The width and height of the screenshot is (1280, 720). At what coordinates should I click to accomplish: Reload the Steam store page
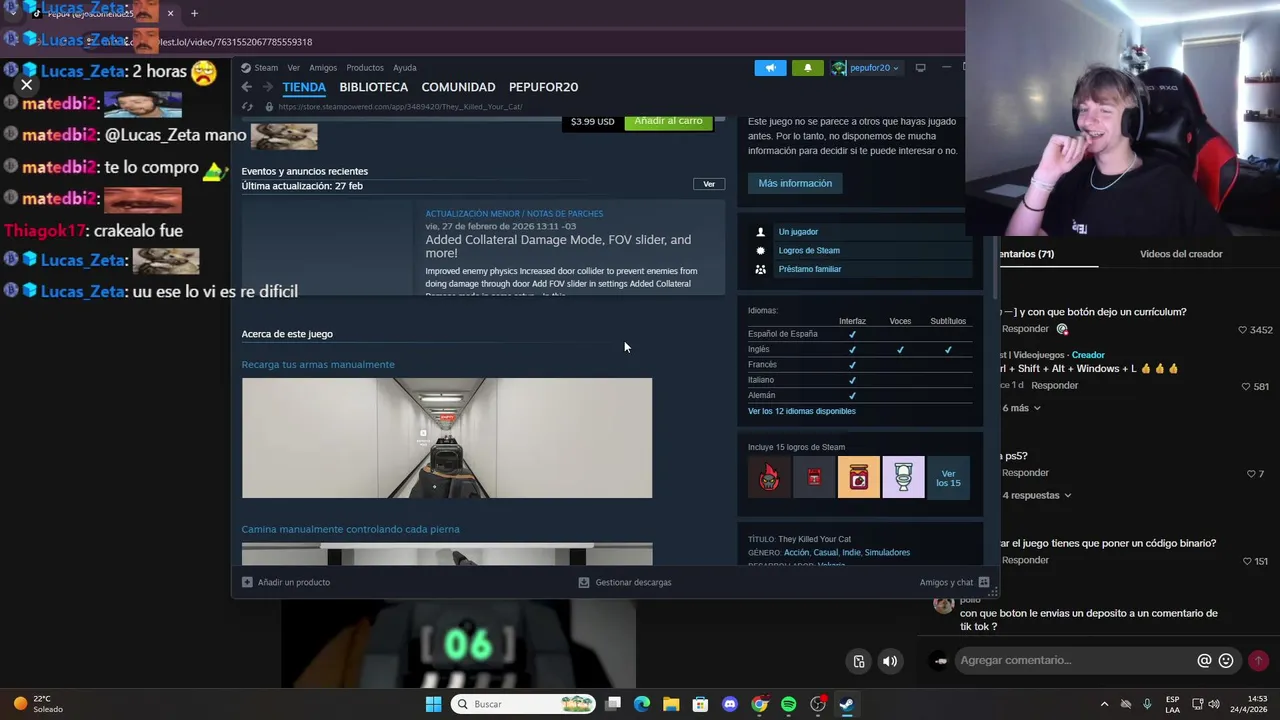(247, 106)
